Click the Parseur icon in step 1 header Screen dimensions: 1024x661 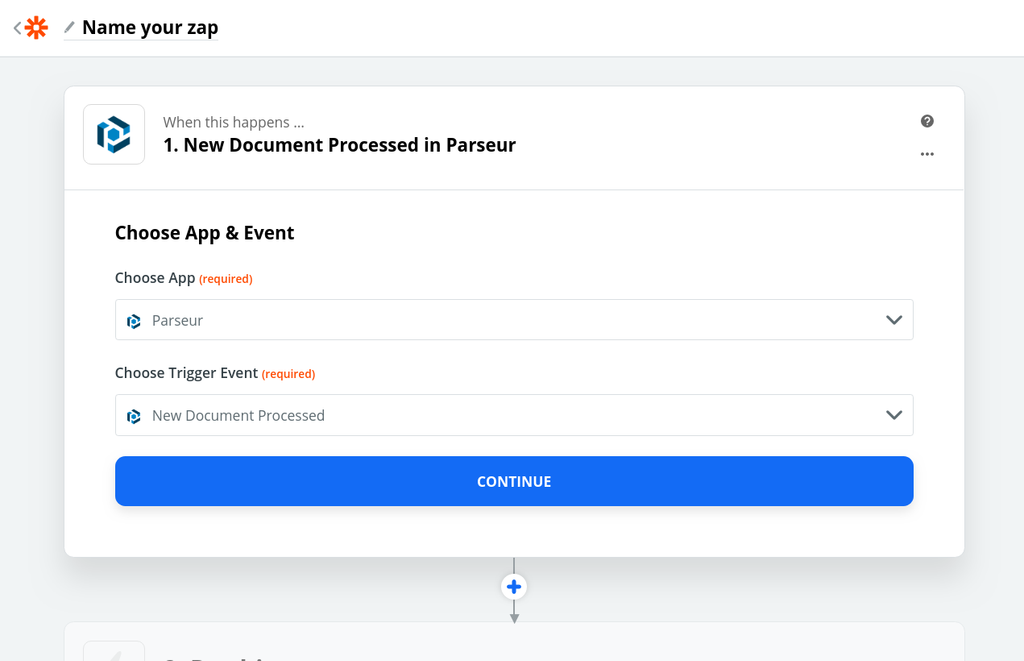pyautogui.click(x=113, y=134)
